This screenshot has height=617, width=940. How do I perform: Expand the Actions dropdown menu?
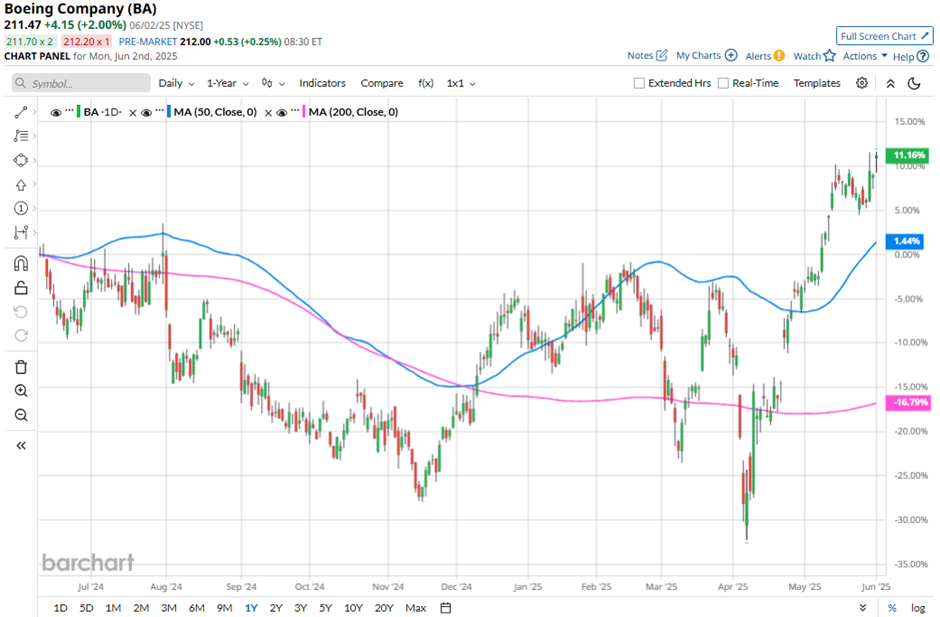click(x=865, y=56)
